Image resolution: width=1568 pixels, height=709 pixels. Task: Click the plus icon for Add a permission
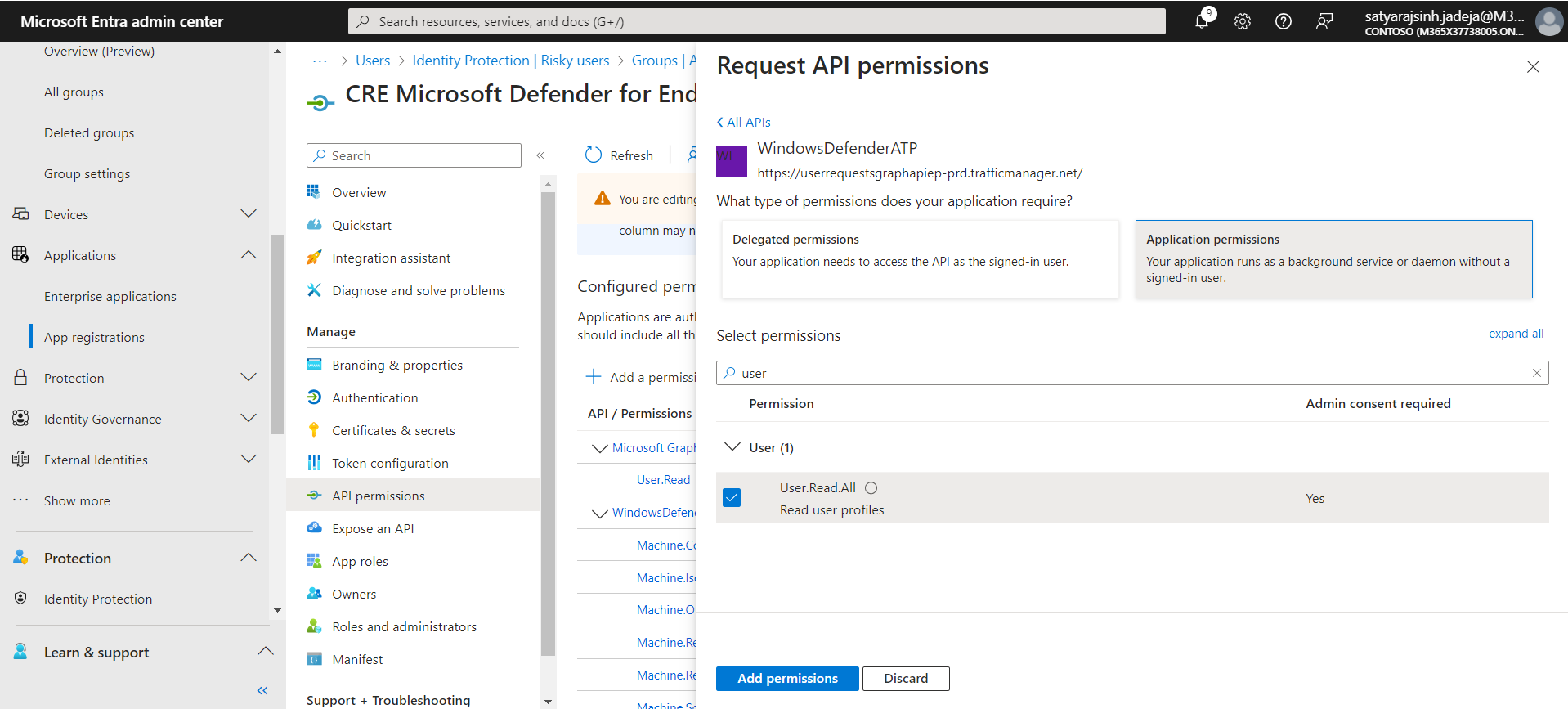tap(594, 376)
